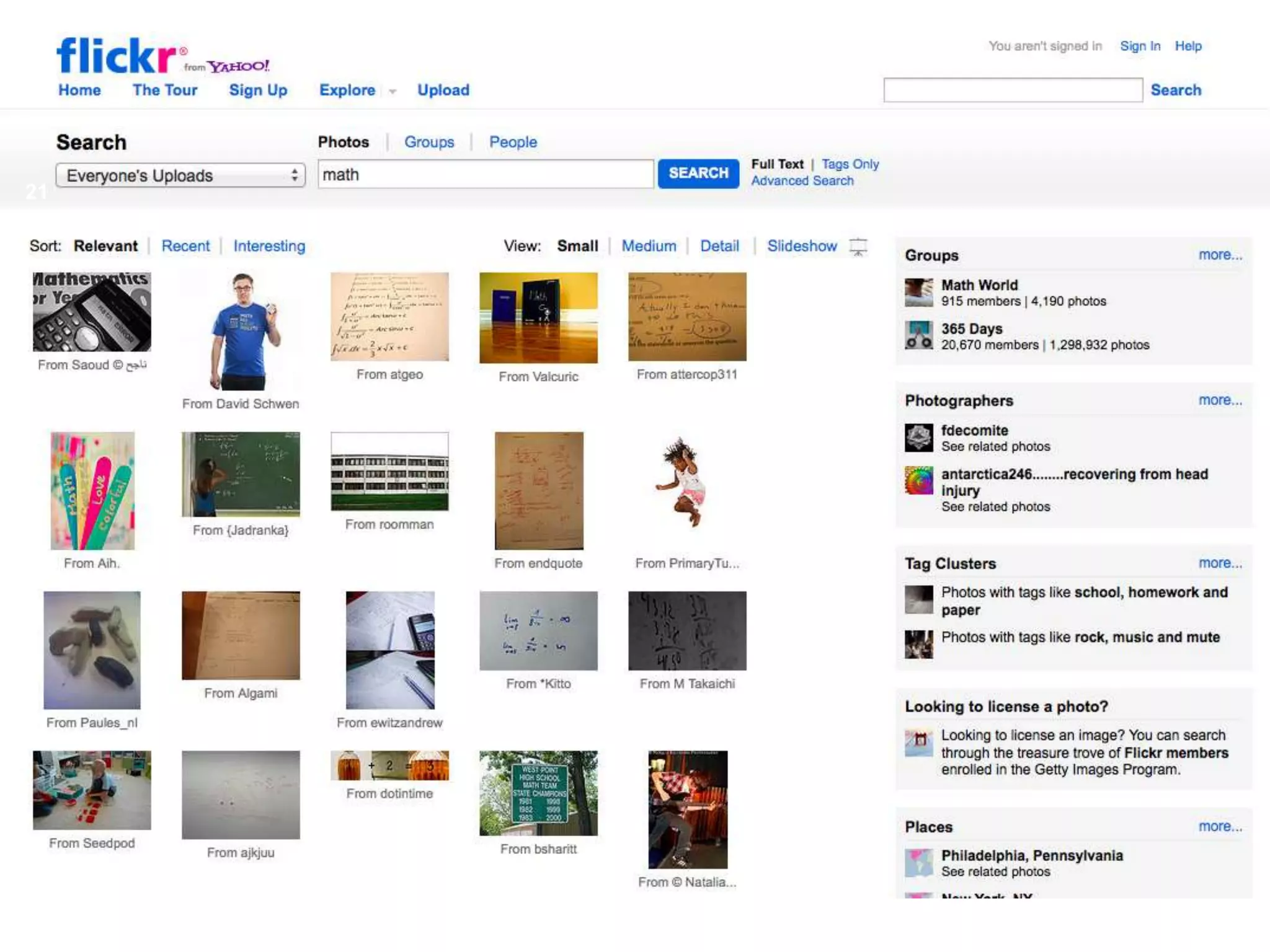Viewport: 1270px width, 952px height.
Task: Open Valcuric's books photo
Action: 538,317
